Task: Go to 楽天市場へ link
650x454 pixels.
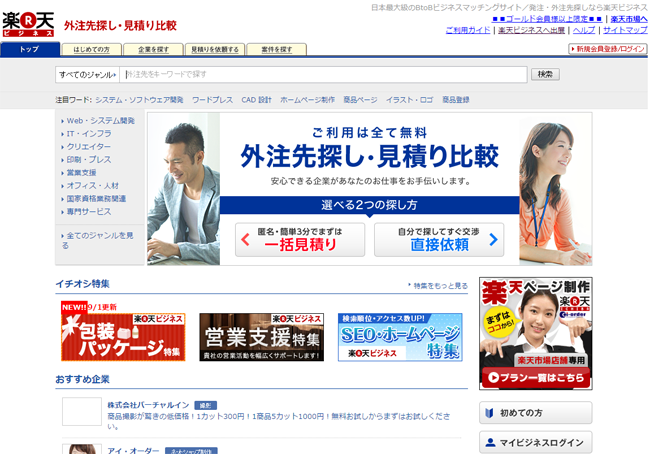Action: (x=628, y=19)
